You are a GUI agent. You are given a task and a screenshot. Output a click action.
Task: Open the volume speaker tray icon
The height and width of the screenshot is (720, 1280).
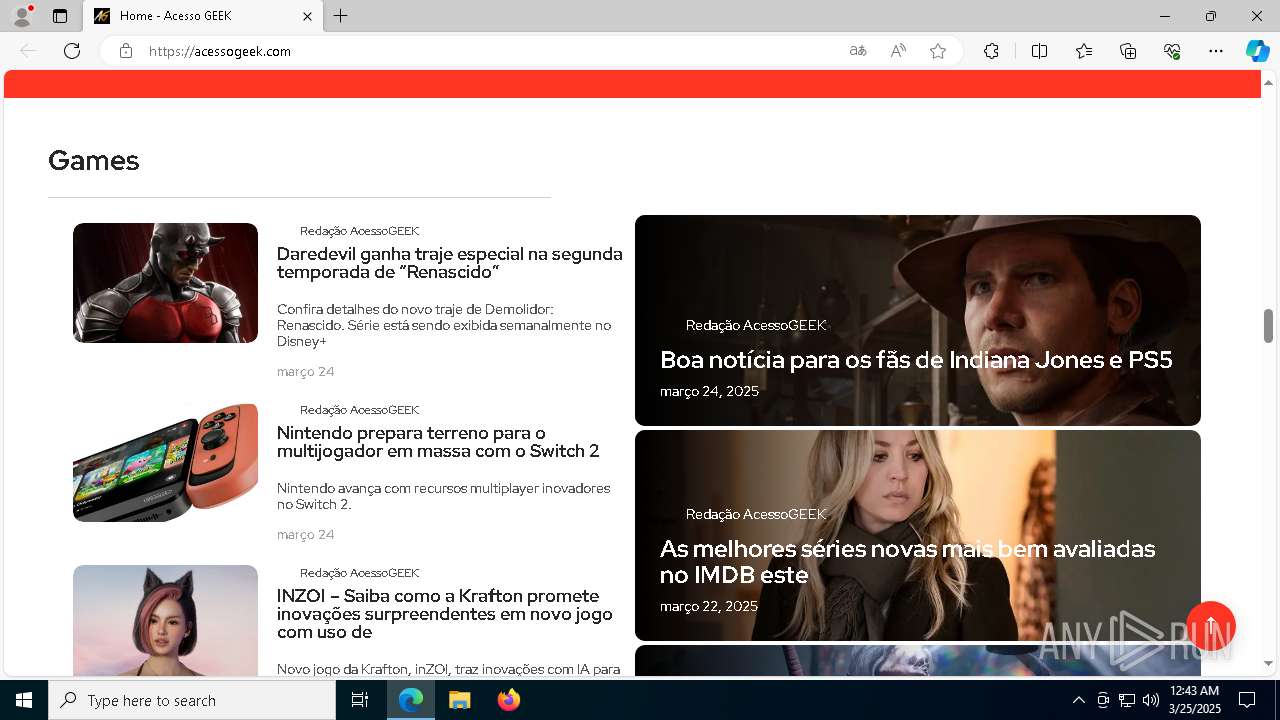[x=1151, y=700]
